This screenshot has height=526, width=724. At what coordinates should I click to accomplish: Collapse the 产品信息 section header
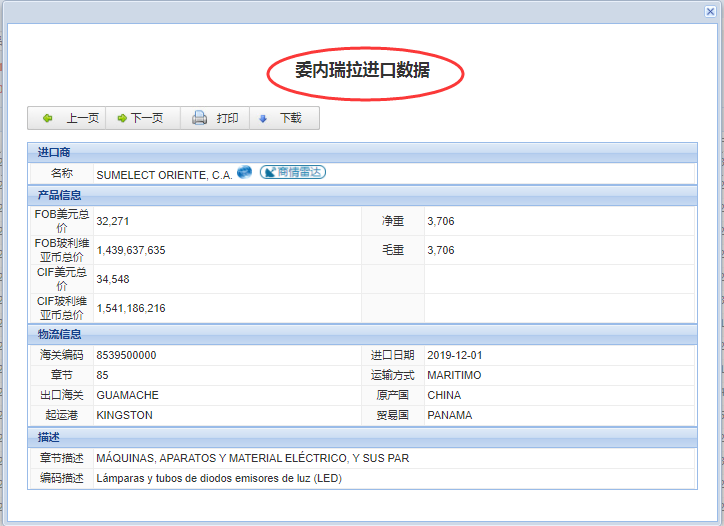(x=60, y=195)
